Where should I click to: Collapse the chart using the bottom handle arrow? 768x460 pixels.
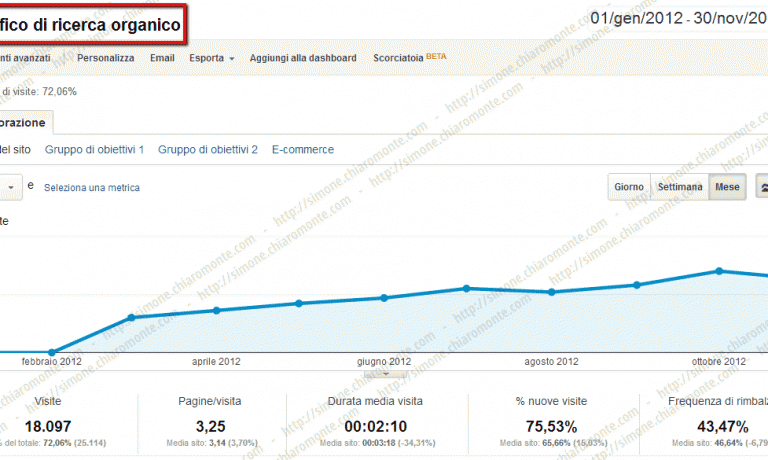[385, 374]
